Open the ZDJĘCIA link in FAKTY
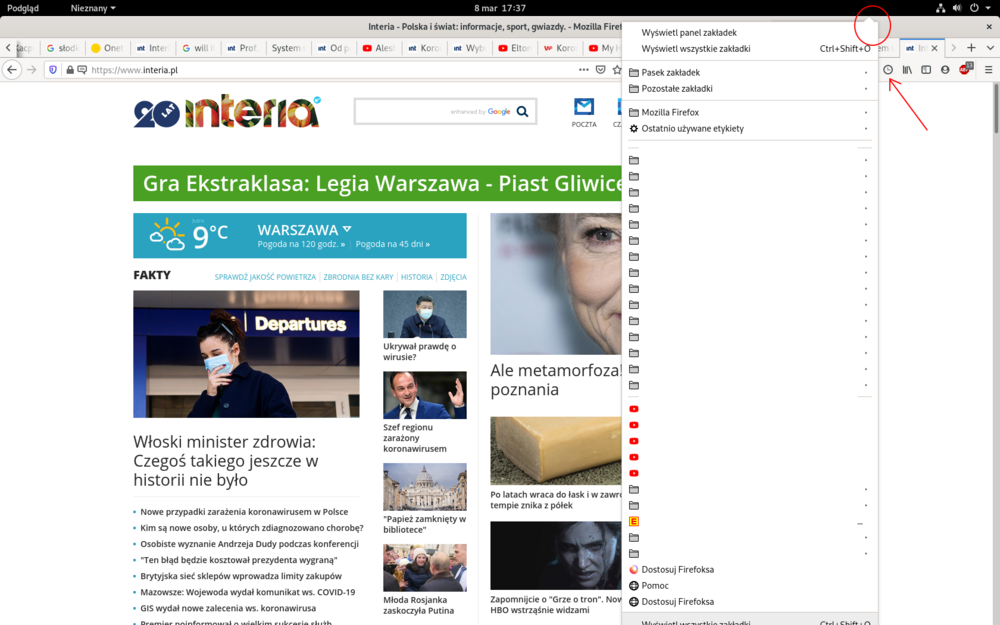Viewport: 1000px width, 625px height. (453, 277)
